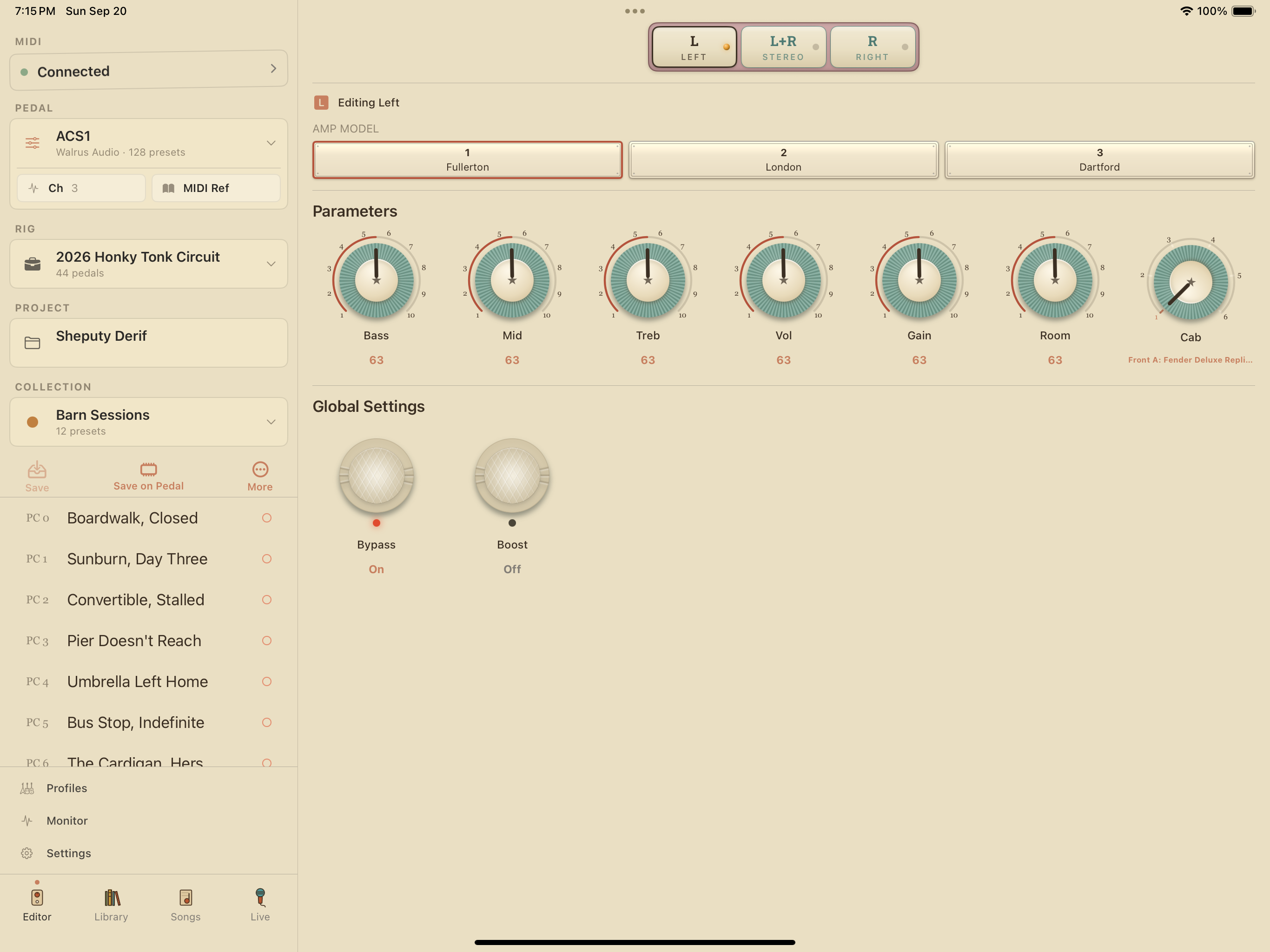The height and width of the screenshot is (952, 1270).
Task: Load preset Boardwalk, Closed
Action: click(x=149, y=518)
